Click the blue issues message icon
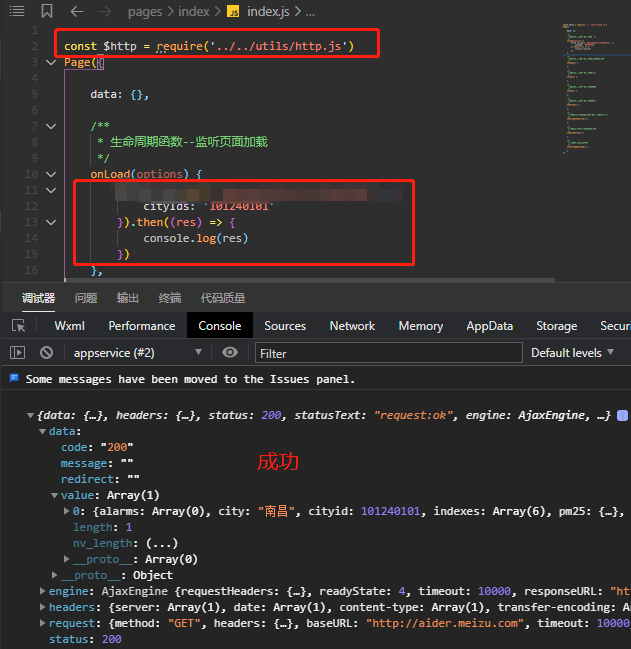This screenshot has width=631, height=649. 14,378
